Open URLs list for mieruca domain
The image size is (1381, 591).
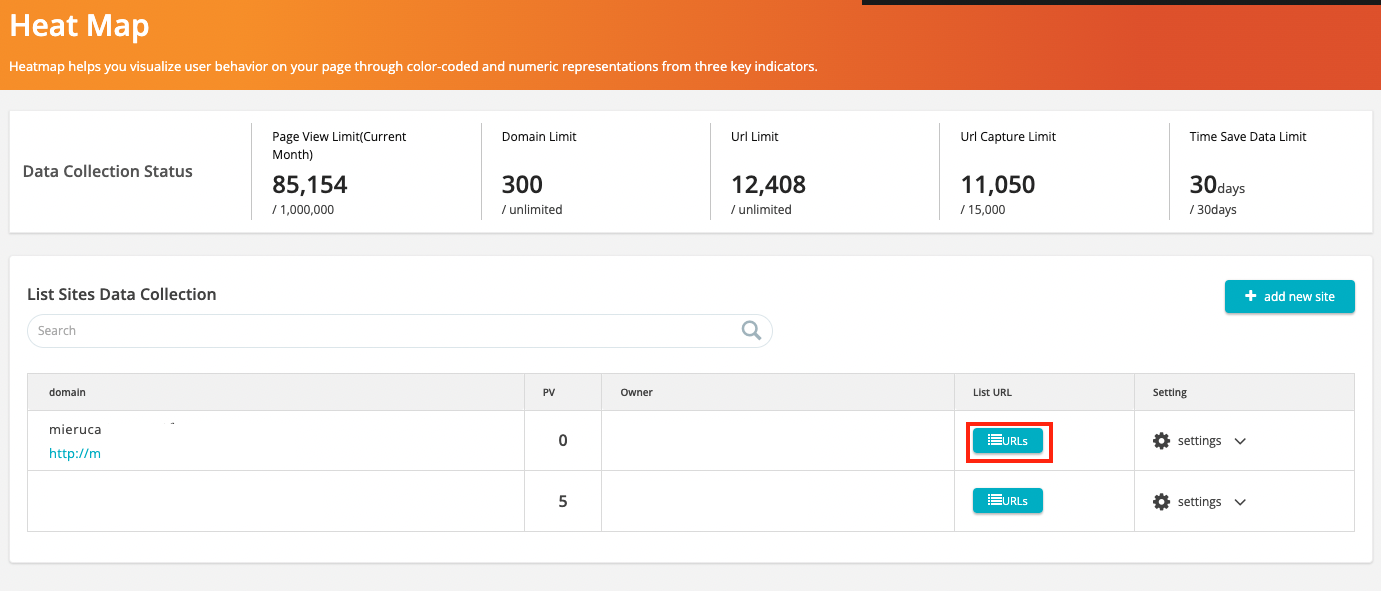pyautogui.click(x=1008, y=441)
